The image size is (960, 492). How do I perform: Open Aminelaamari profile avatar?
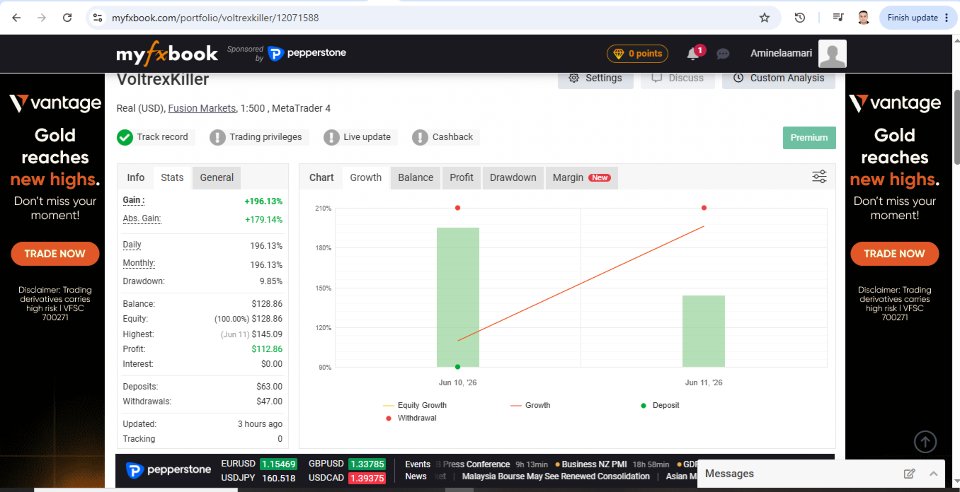point(833,54)
